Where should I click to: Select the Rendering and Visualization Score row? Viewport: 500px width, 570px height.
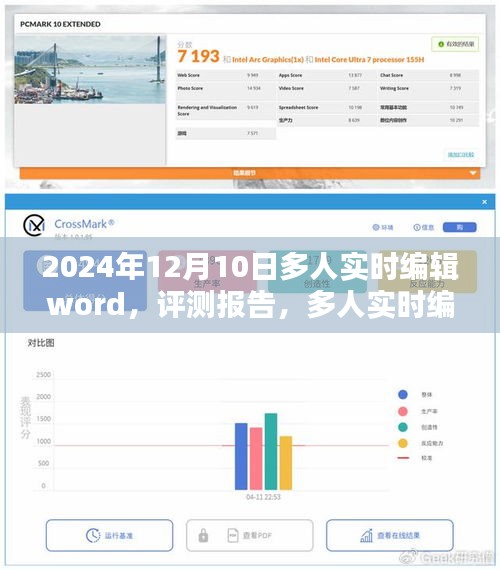click(226, 111)
